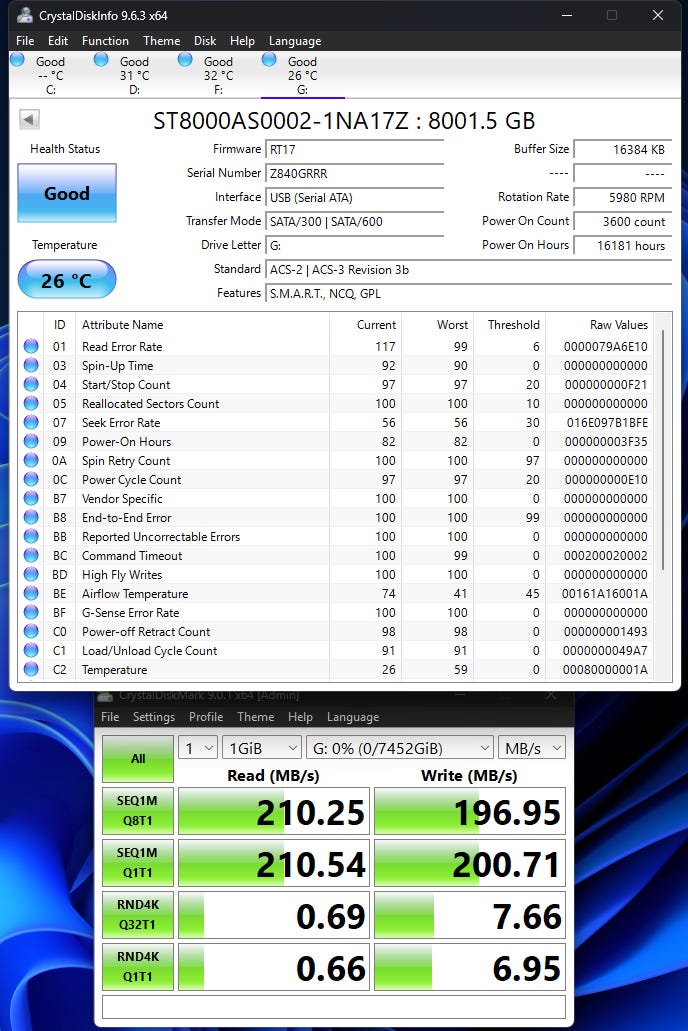Viewport: 688px width, 1031px height.
Task: Open CrystalDiskMark Theme menu
Action: pos(255,717)
